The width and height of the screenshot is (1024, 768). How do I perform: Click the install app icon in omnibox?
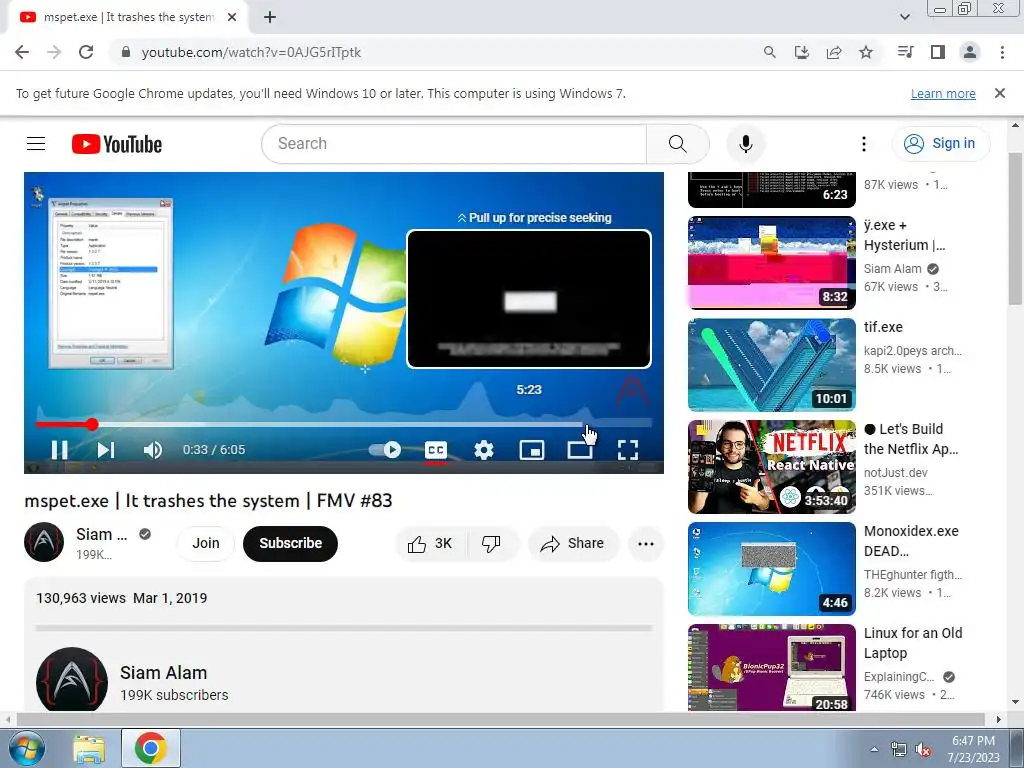point(802,52)
